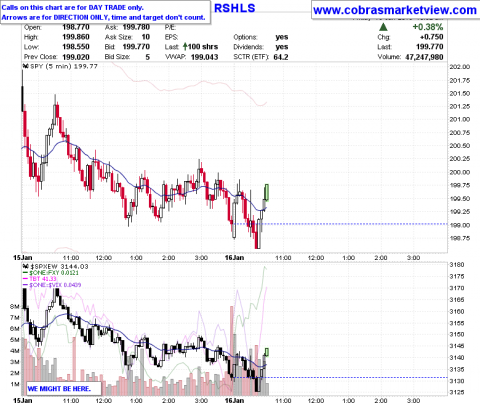Click the P/E label

point(170,27)
